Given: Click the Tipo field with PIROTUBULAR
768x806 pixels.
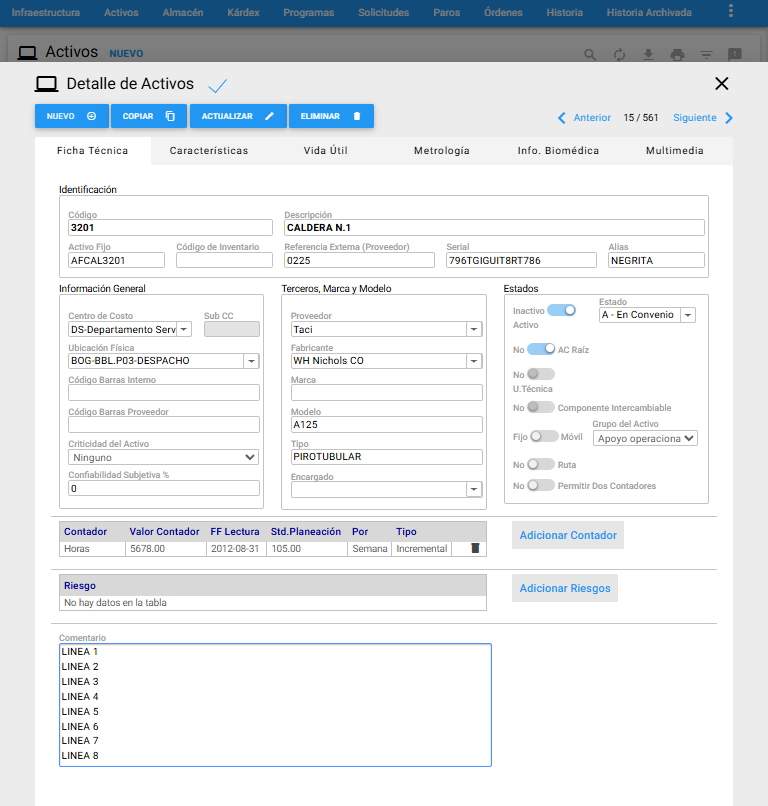Looking at the screenshot, I should tap(387, 456).
